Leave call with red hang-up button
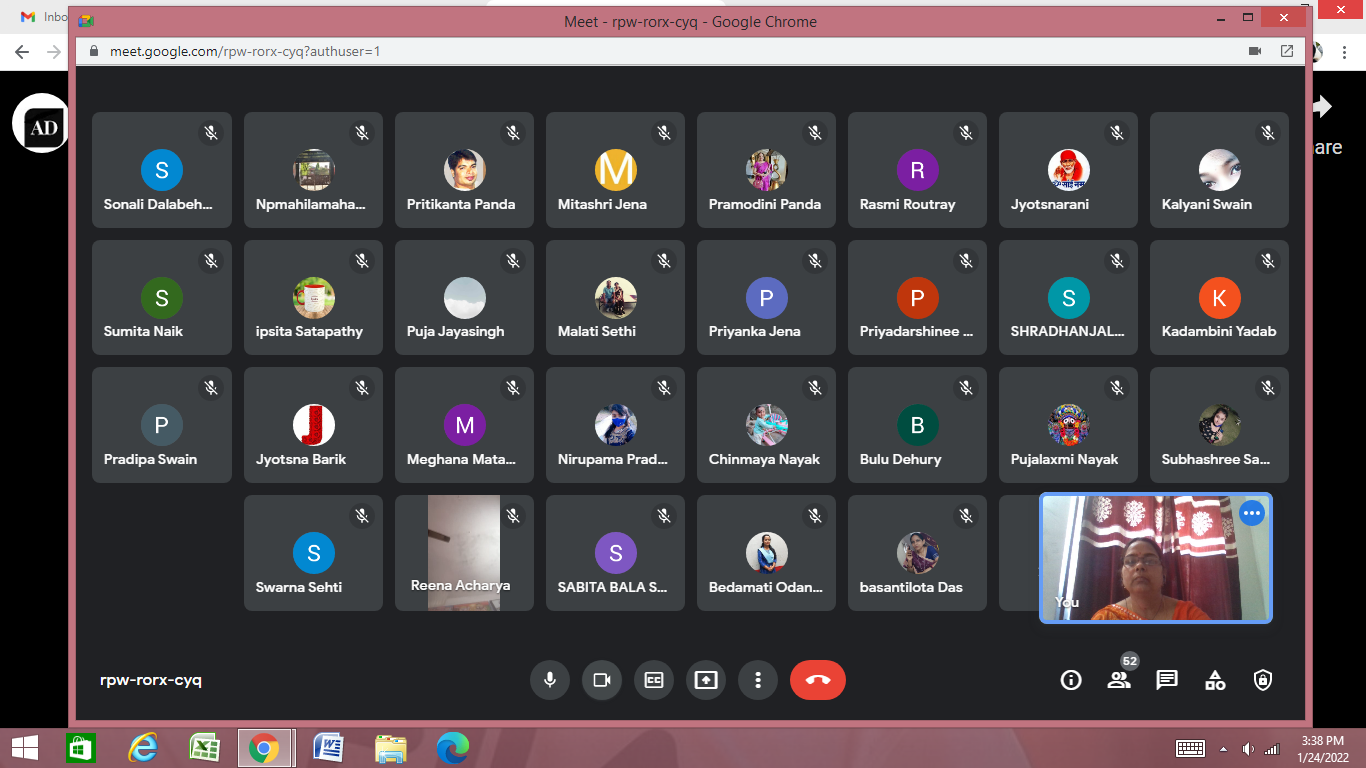 coord(818,680)
